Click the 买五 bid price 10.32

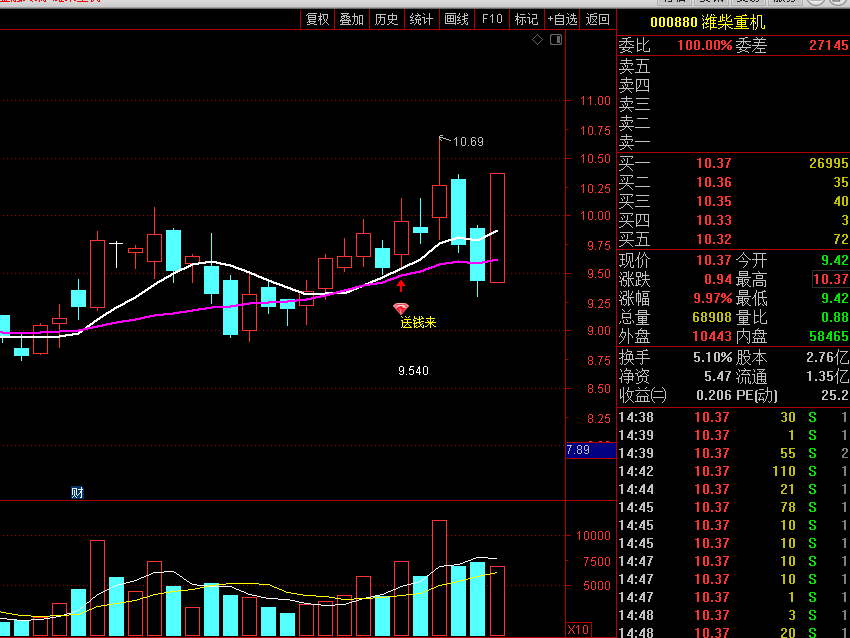point(713,239)
